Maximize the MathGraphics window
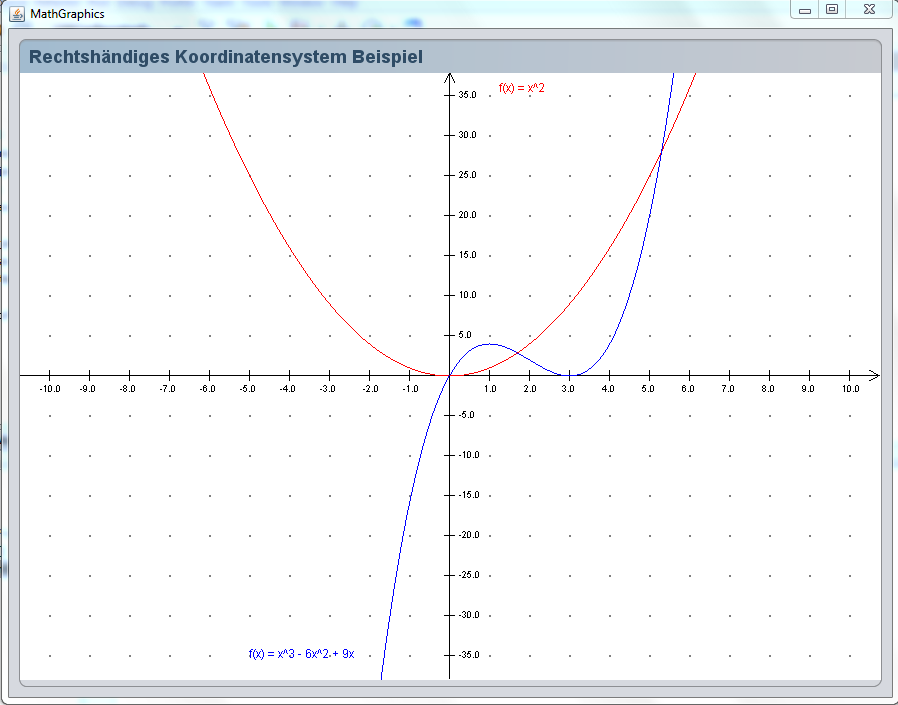 tap(831, 10)
